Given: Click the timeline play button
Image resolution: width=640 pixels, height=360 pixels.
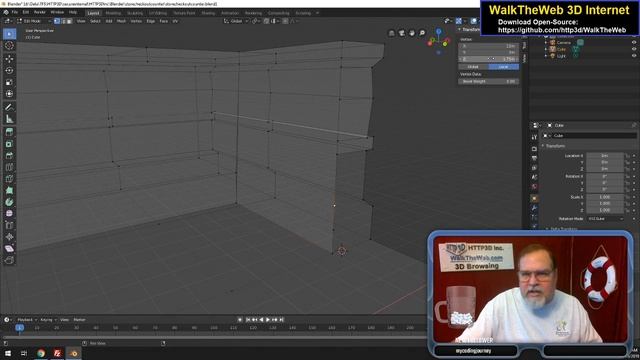Looking at the screenshot, I should (268, 320).
